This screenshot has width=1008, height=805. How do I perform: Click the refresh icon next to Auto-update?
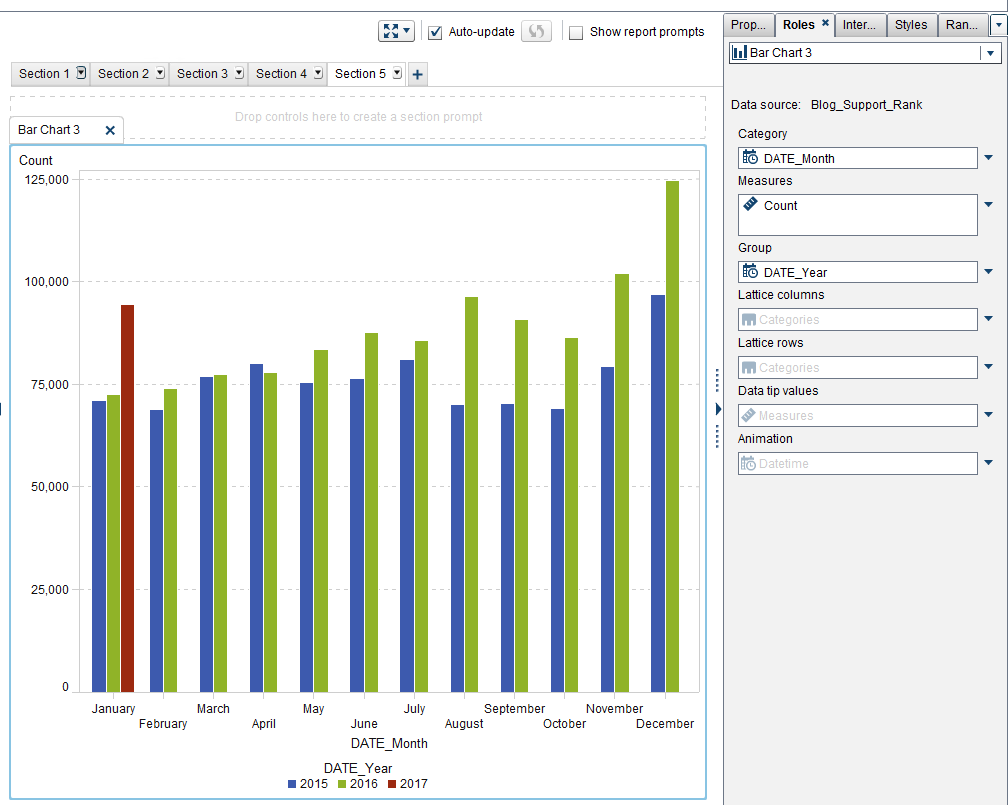tap(536, 31)
